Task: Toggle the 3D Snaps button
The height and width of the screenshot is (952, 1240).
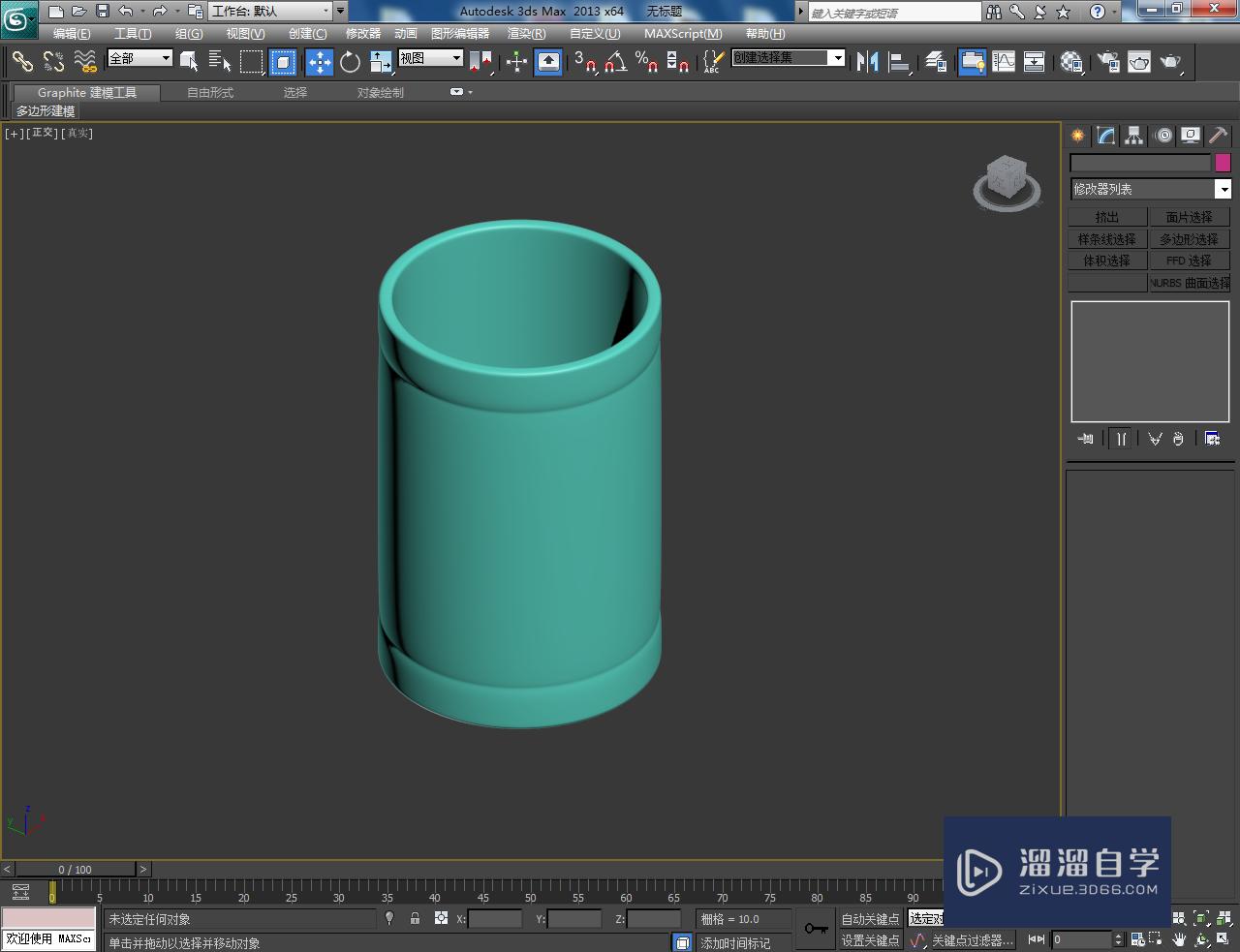Action: point(585,61)
